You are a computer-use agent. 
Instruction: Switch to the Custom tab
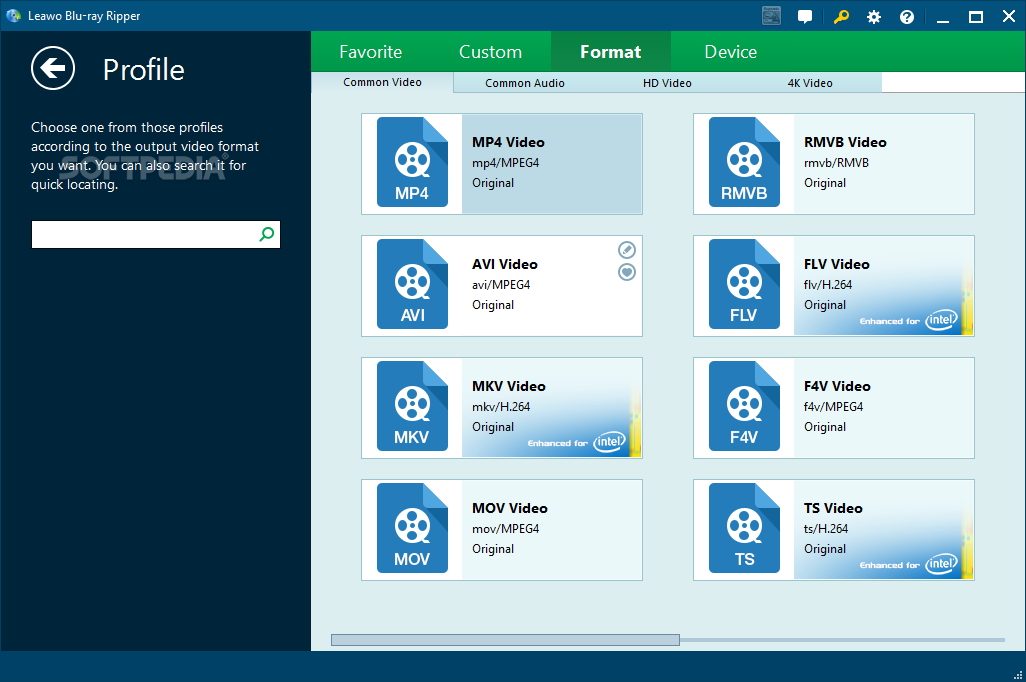(491, 52)
